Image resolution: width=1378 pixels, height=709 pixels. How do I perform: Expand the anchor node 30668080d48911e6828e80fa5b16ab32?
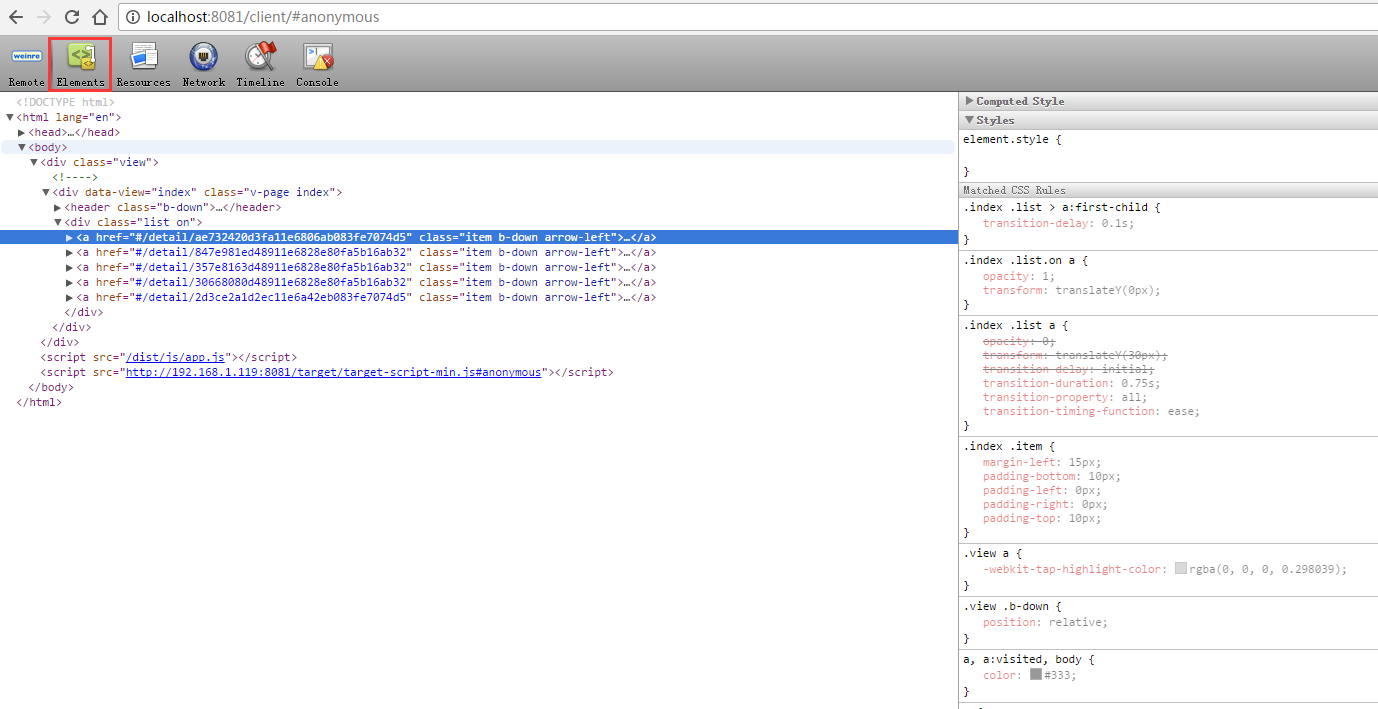click(70, 282)
